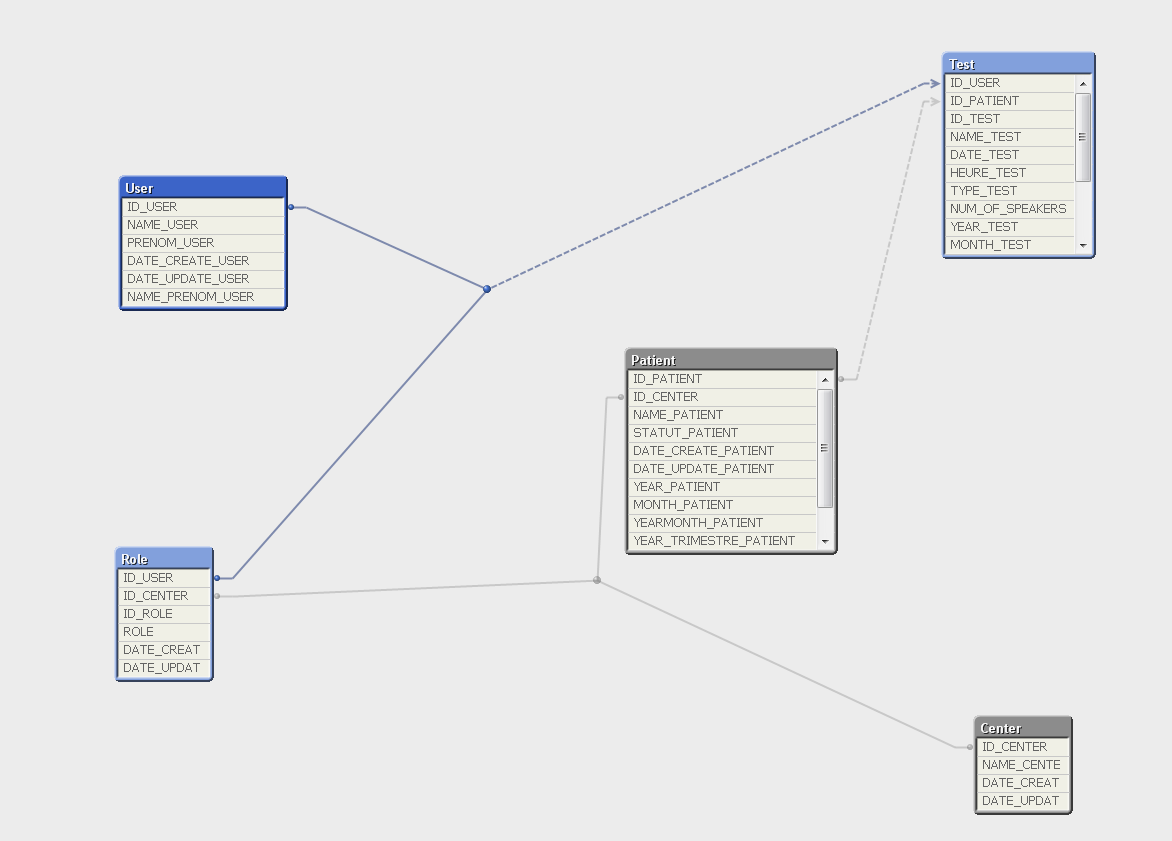Click YEAR_TRIMESTRE_PATIENT field in Patient table
Screen dimensions: 1172x841
[x=723, y=540]
